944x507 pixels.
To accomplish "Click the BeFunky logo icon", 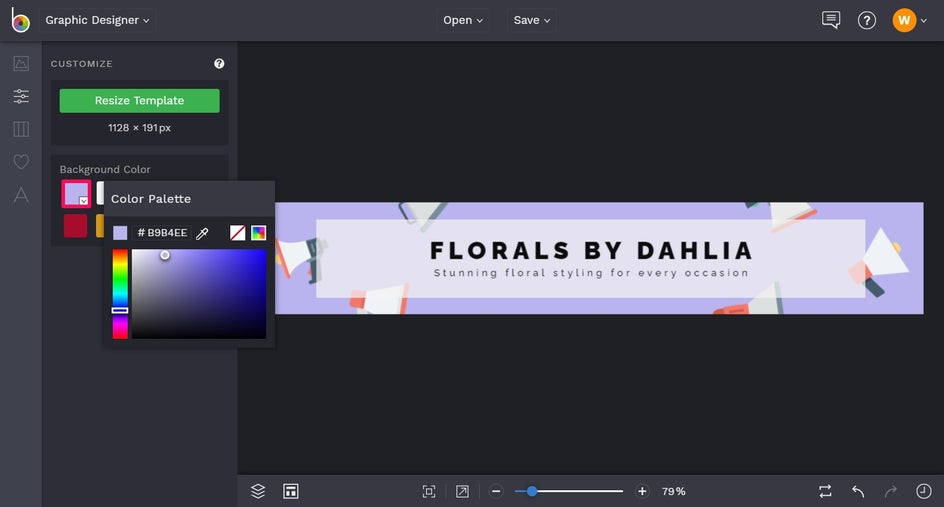I will pyautogui.click(x=20, y=20).
